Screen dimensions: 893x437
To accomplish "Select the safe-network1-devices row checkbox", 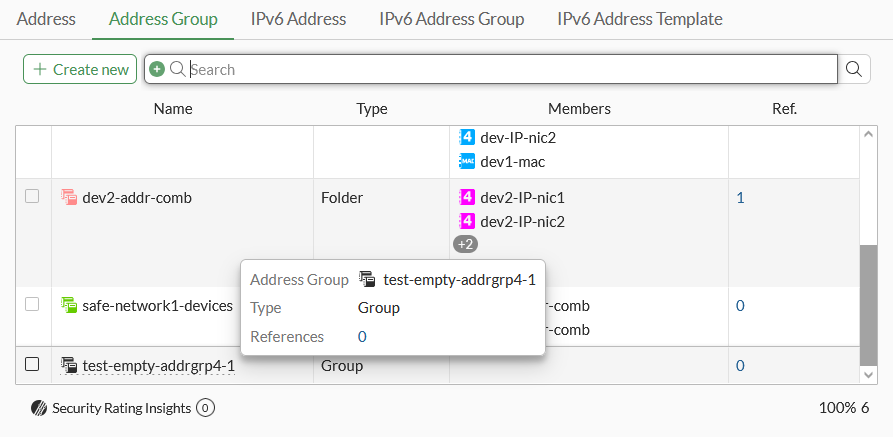I will 32,304.
